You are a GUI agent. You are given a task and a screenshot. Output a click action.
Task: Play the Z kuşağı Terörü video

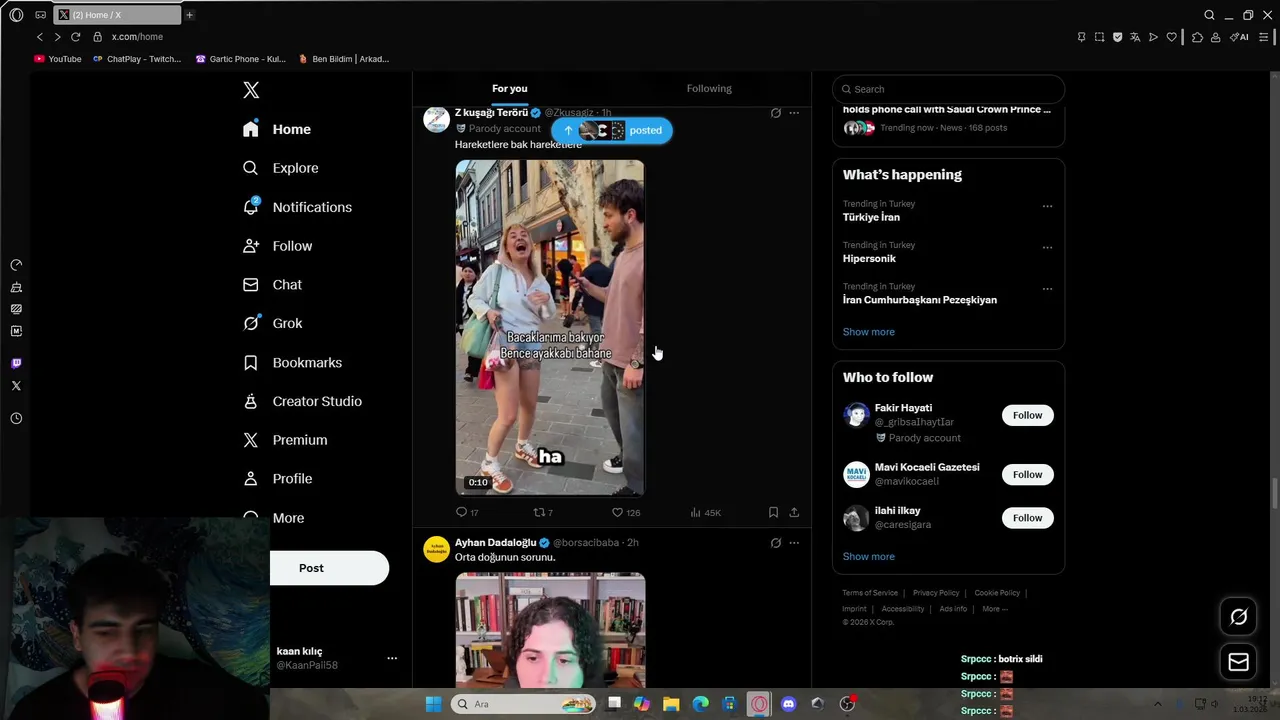click(550, 328)
